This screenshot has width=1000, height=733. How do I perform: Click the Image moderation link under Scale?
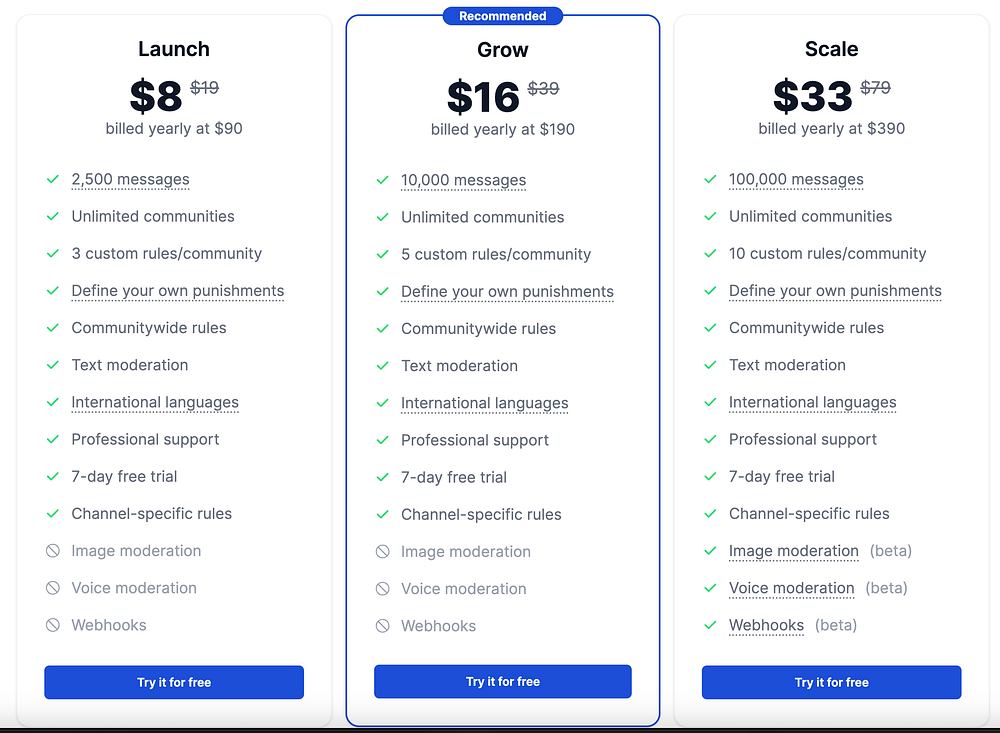pos(794,551)
